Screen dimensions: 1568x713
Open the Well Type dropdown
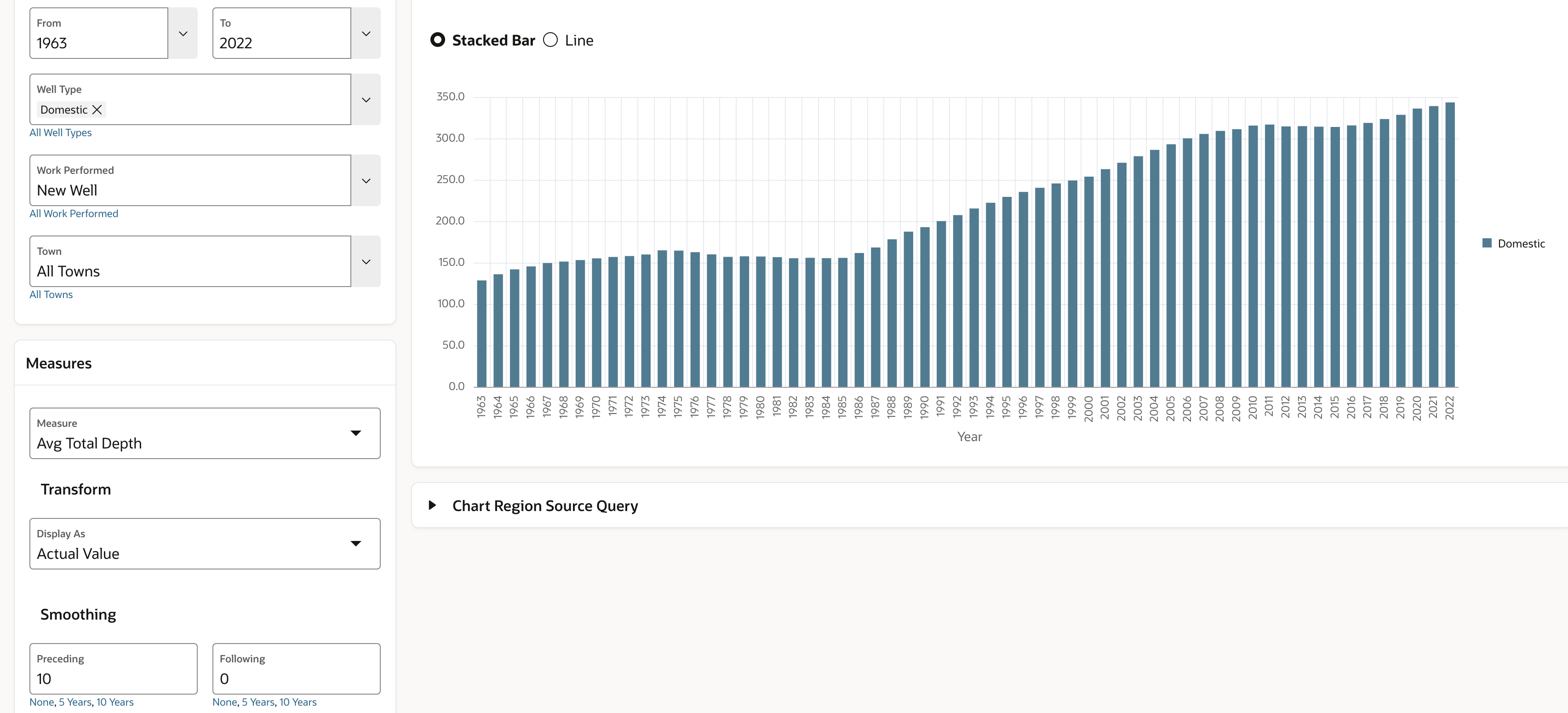click(365, 99)
